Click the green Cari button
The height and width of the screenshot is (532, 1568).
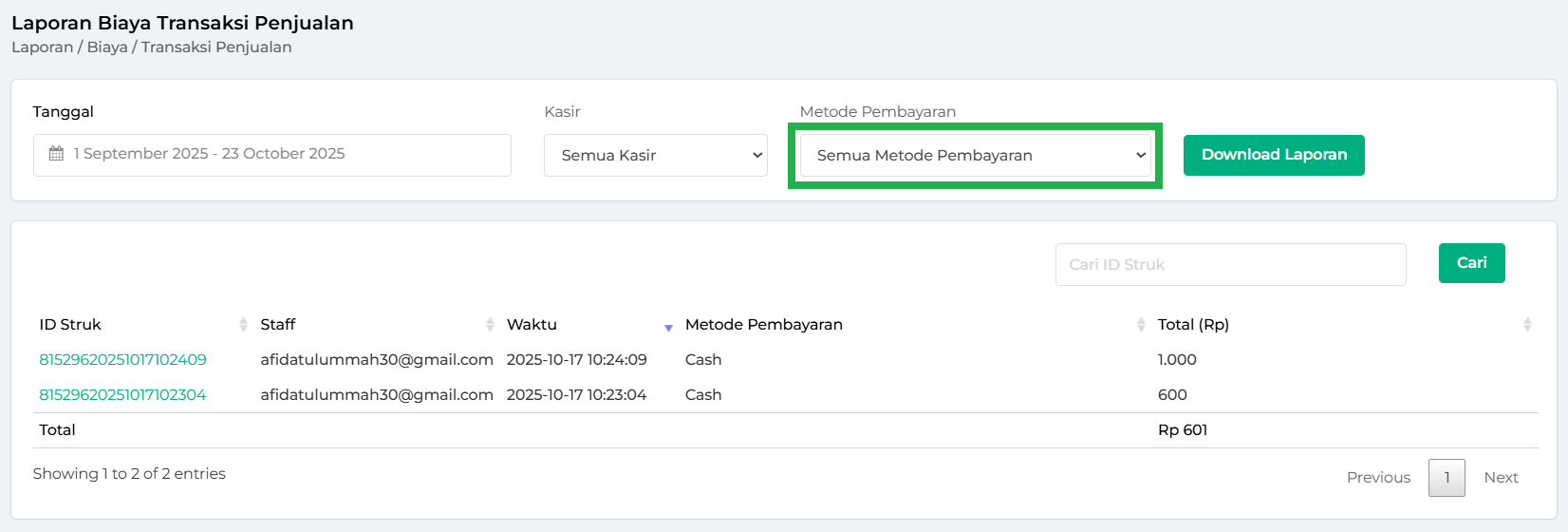1471,263
